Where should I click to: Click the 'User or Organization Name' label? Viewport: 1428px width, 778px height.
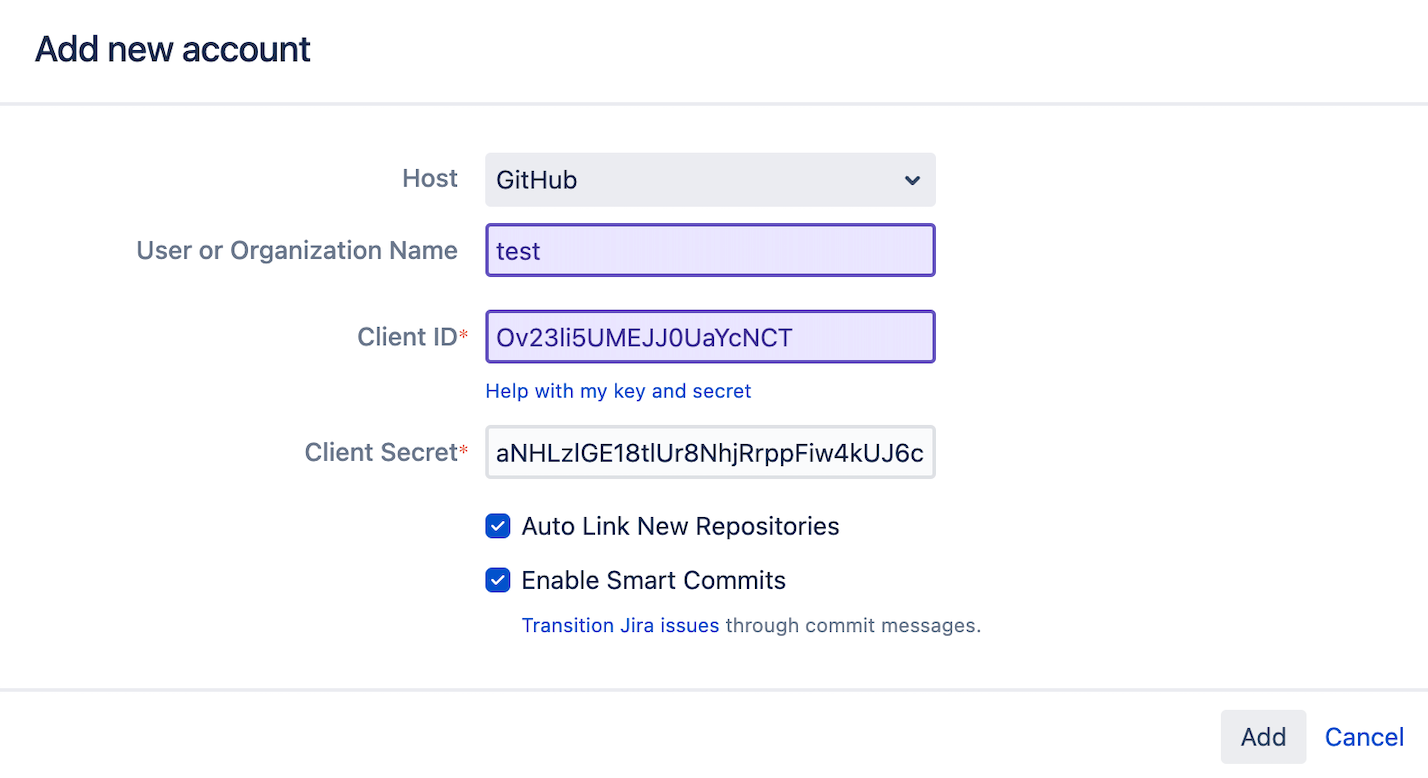click(x=297, y=250)
